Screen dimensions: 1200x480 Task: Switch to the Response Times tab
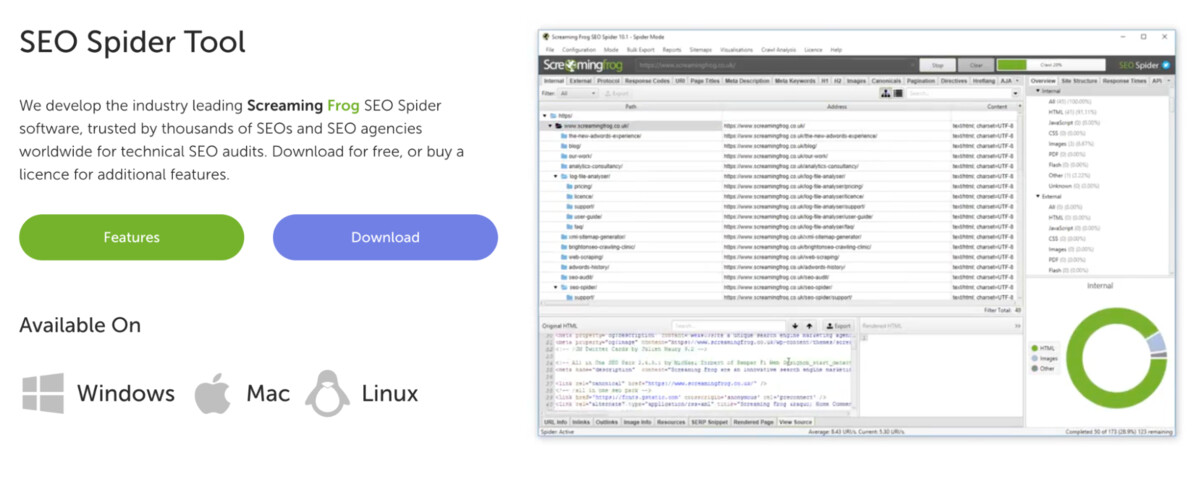click(x=1125, y=81)
